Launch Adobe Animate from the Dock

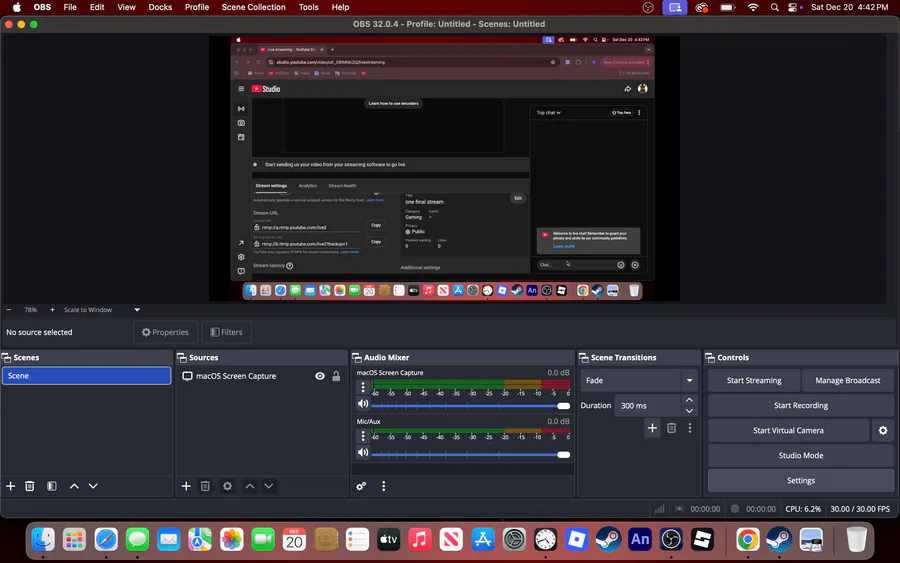click(639, 539)
